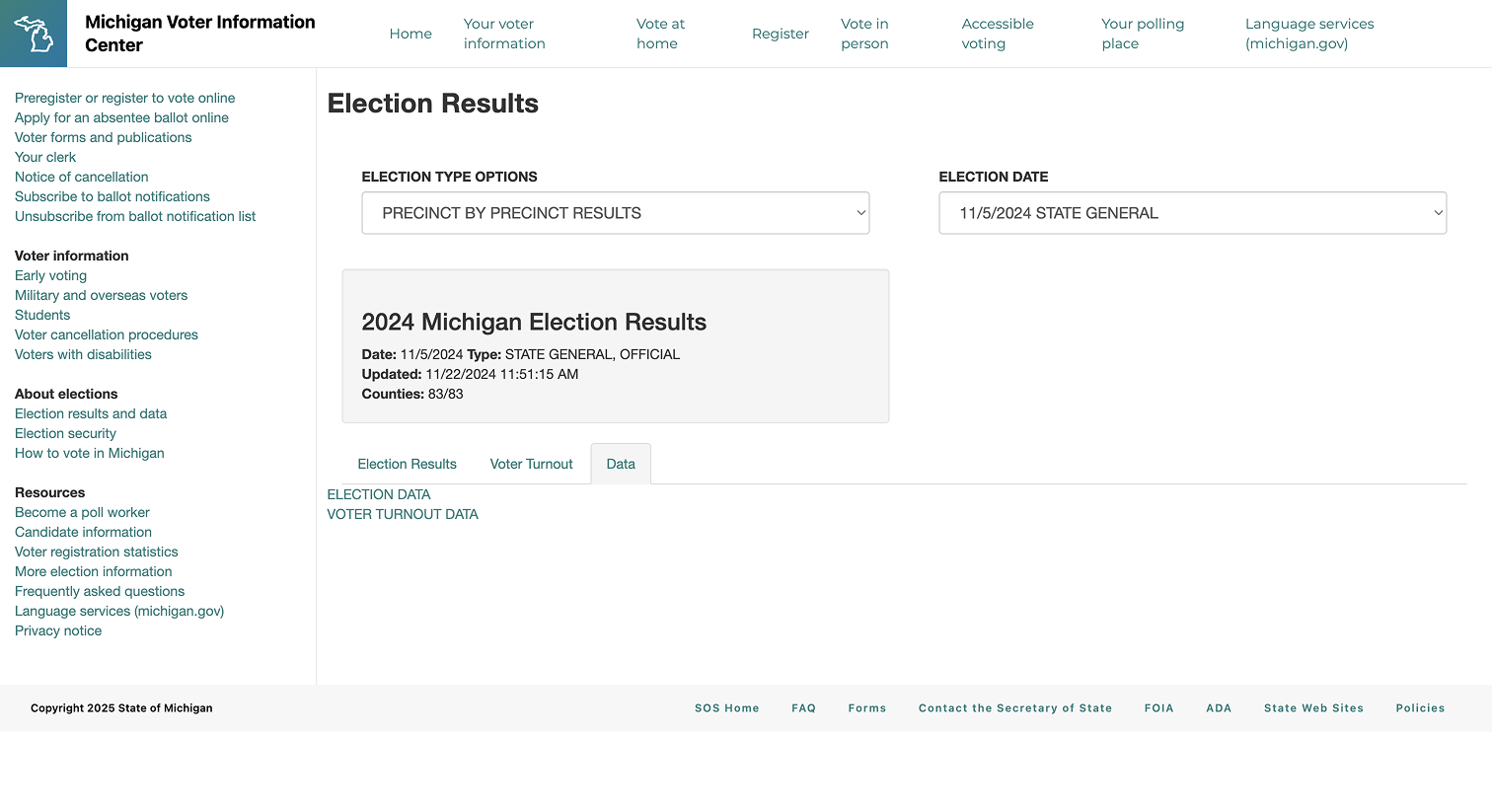Open the FOIA footer link
Viewport: 1492px width, 812px height.
pyautogui.click(x=1159, y=708)
